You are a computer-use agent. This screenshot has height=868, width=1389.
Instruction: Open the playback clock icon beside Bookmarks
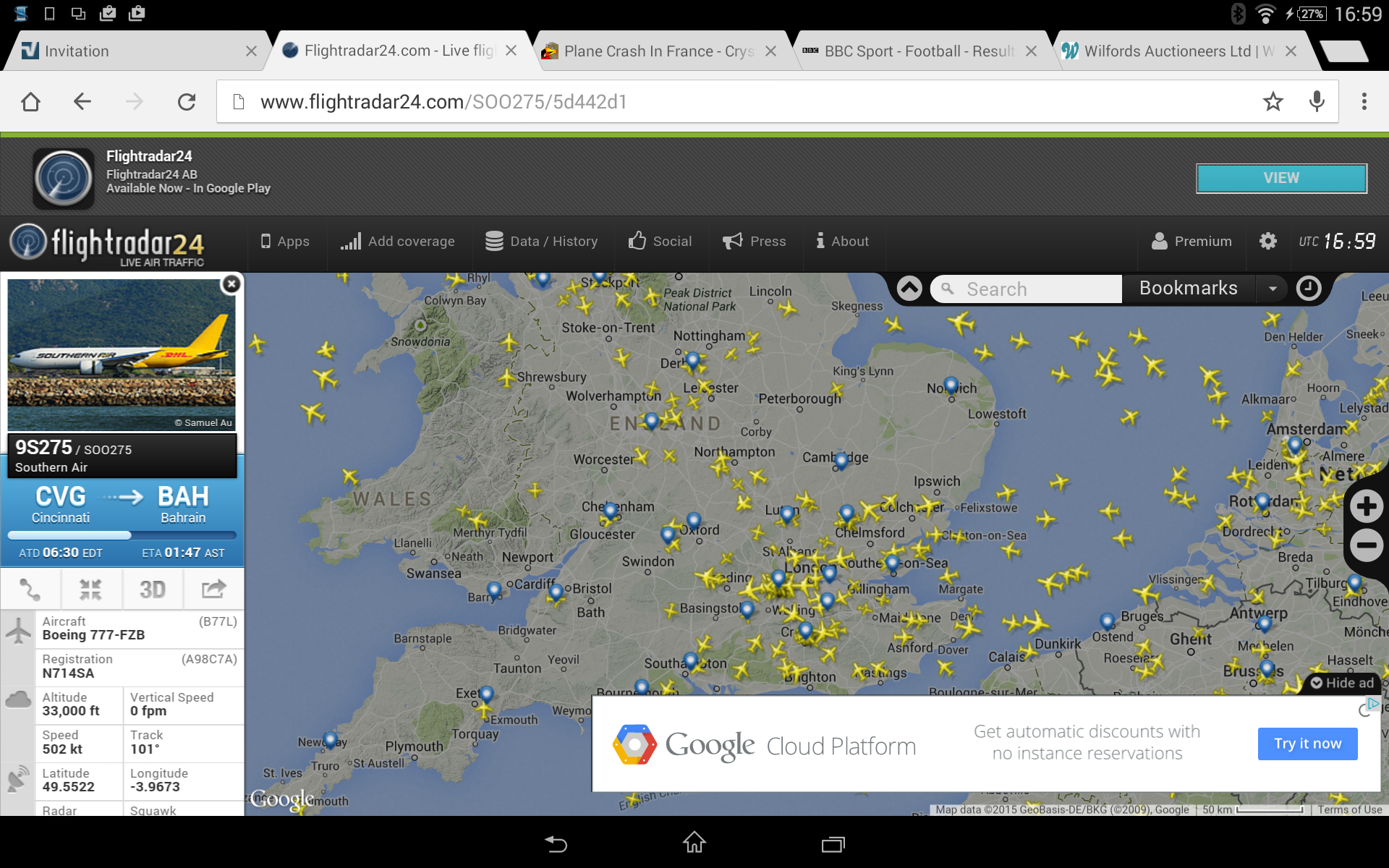click(1308, 289)
